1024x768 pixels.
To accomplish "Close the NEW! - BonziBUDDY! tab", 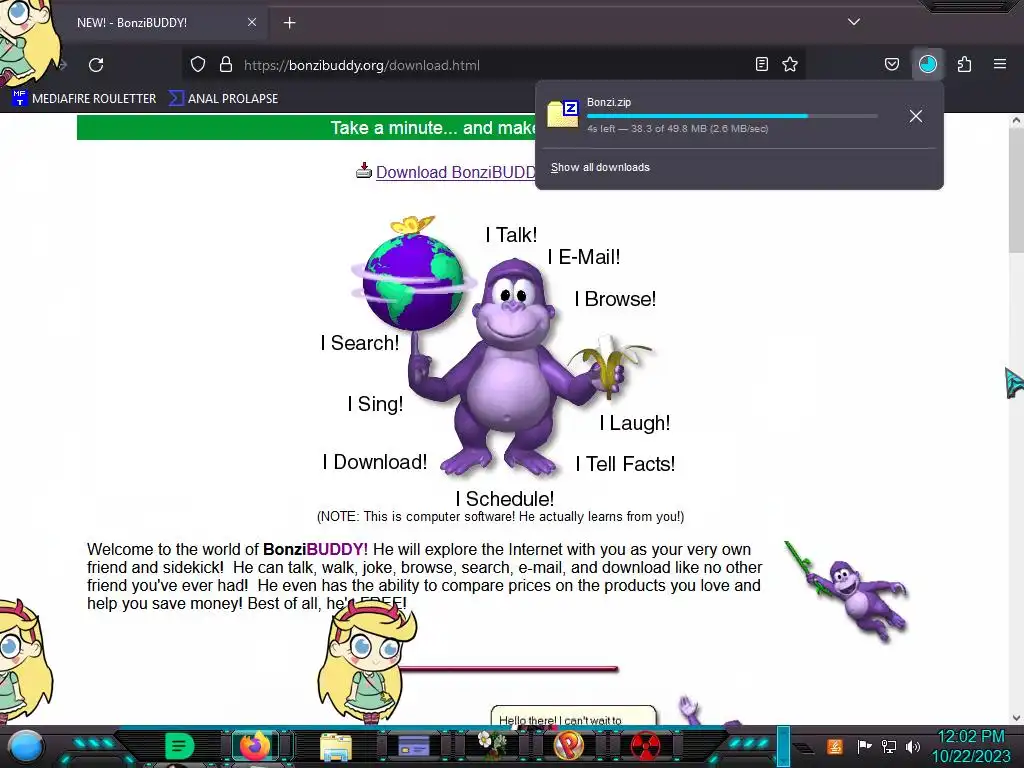I will tap(252, 22).
